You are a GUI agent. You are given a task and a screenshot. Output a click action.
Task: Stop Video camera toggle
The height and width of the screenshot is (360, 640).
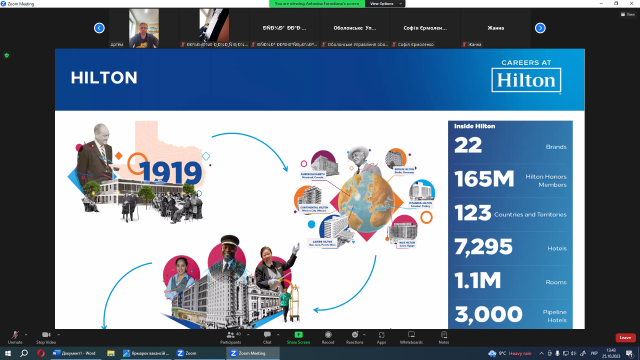(46, 335)
